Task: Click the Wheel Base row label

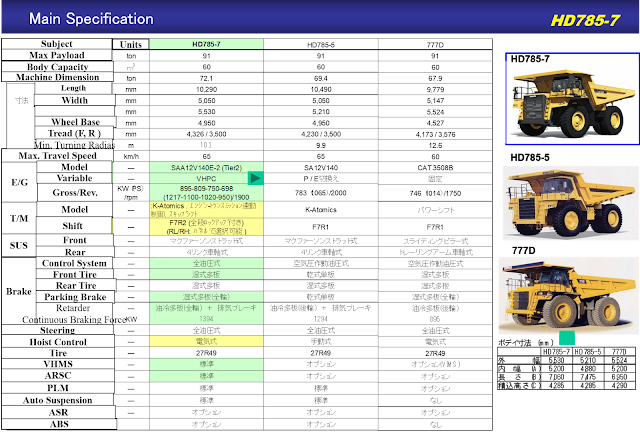Action: (76, 122)
